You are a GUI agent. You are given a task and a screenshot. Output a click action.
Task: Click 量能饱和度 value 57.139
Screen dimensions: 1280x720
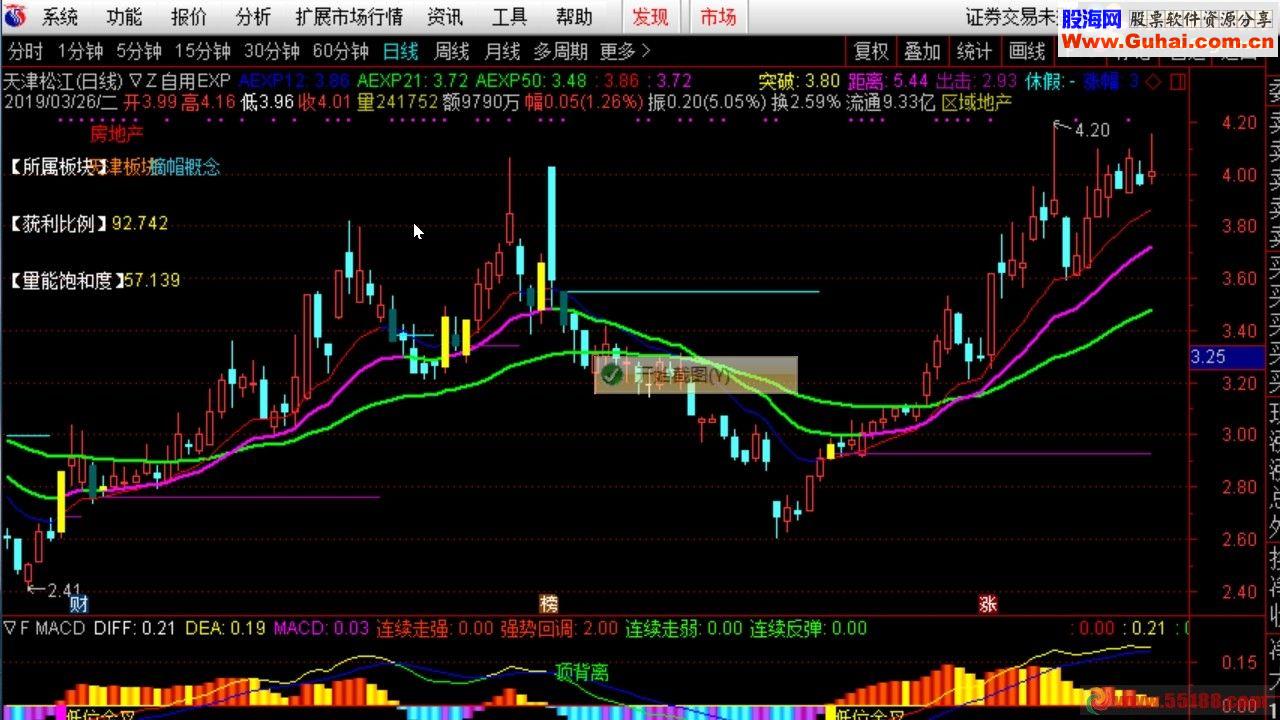click(x=151, y=280)
